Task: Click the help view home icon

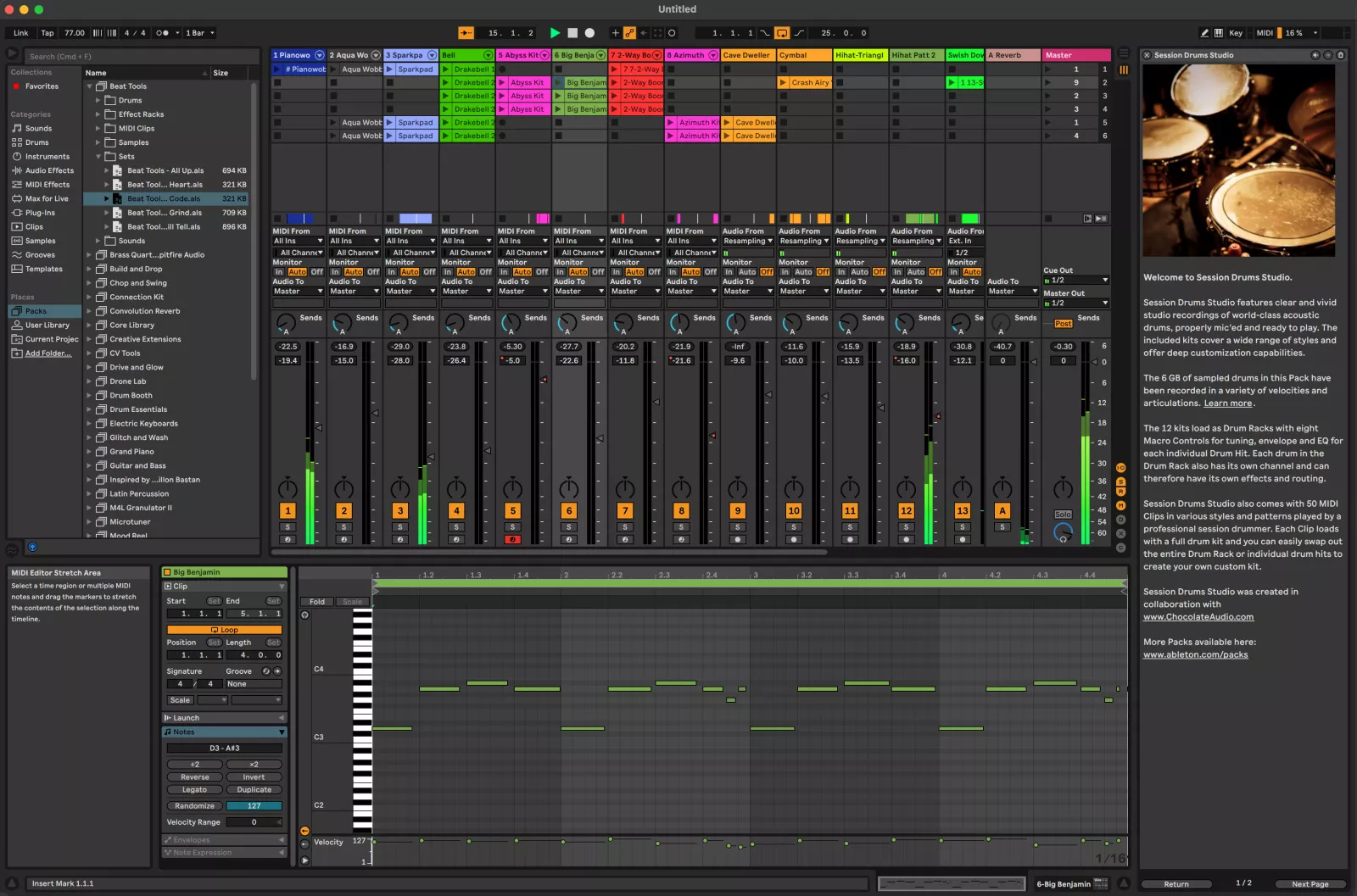Action: tap(1341, 55)
